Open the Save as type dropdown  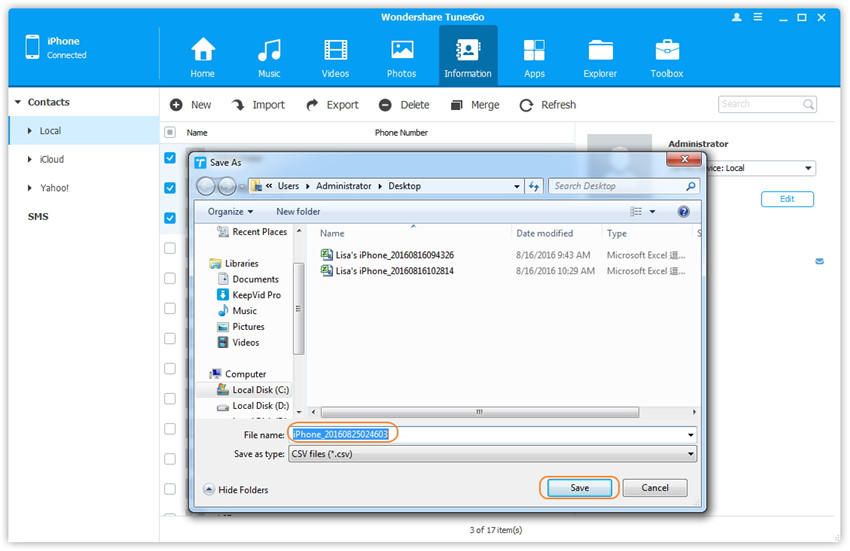tap(492, 454)
